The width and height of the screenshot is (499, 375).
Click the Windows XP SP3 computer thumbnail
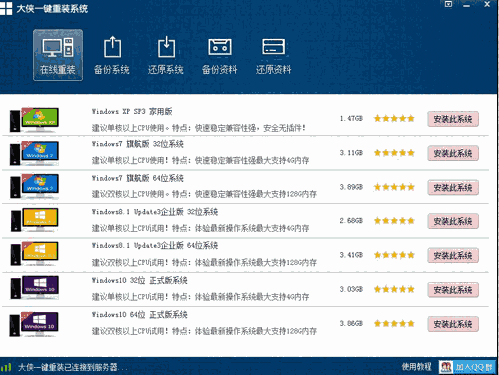pos(34,119)
